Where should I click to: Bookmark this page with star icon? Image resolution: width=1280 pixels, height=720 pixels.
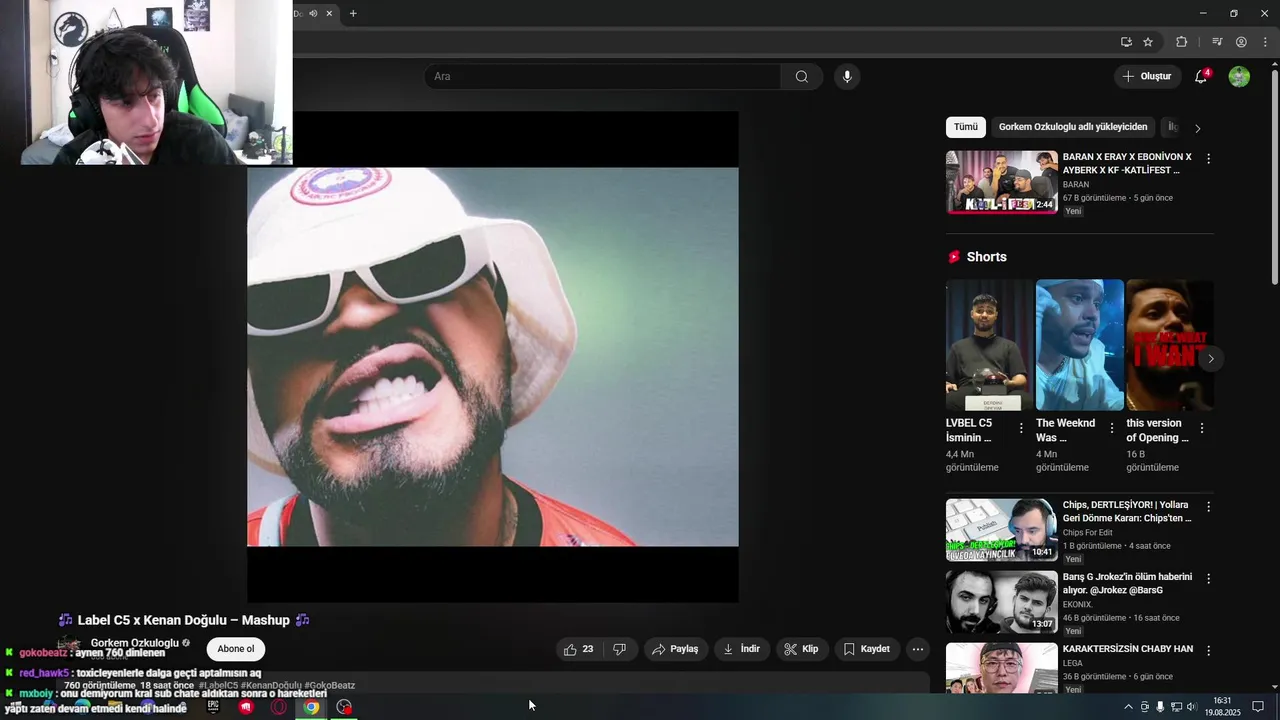point(1148,42)
